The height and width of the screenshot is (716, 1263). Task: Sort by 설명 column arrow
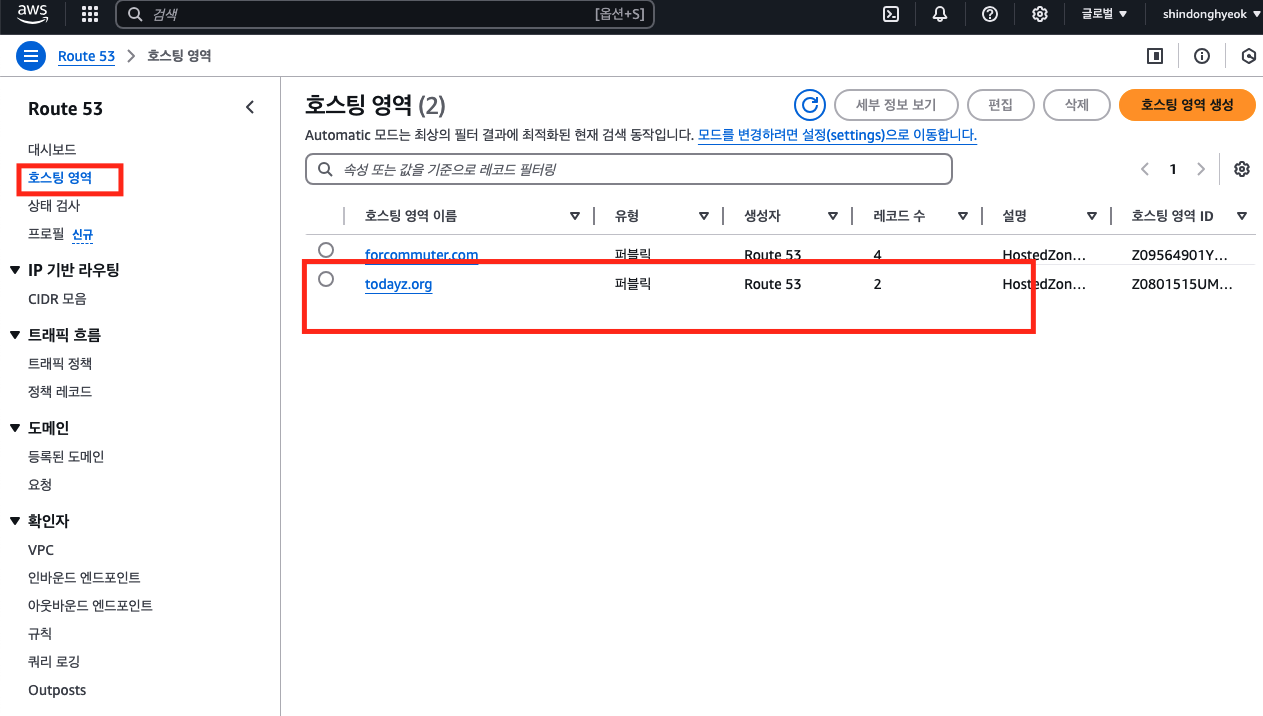coord(1092,216)
